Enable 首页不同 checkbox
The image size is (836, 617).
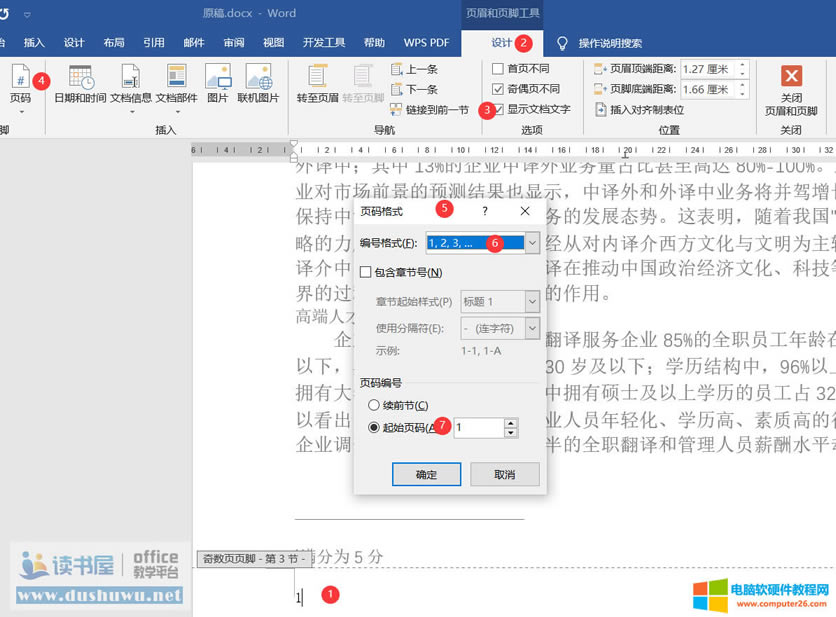[x=498, y=69]
